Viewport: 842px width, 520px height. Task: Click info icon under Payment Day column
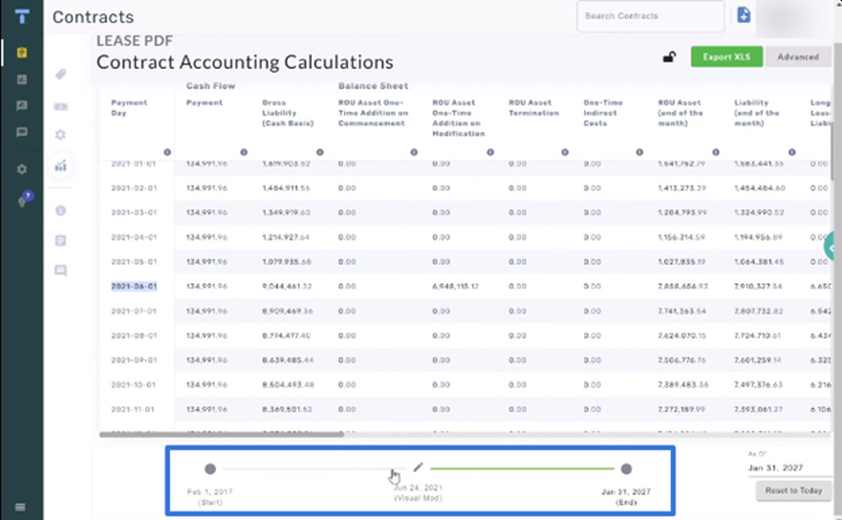click(166, 153)
